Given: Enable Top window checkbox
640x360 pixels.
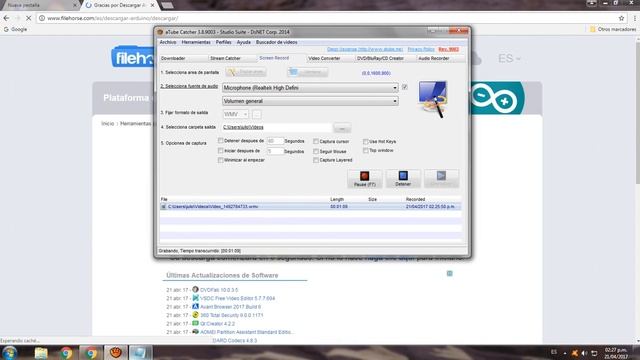Looking at the screenshot, I should [x=366, y=151].
